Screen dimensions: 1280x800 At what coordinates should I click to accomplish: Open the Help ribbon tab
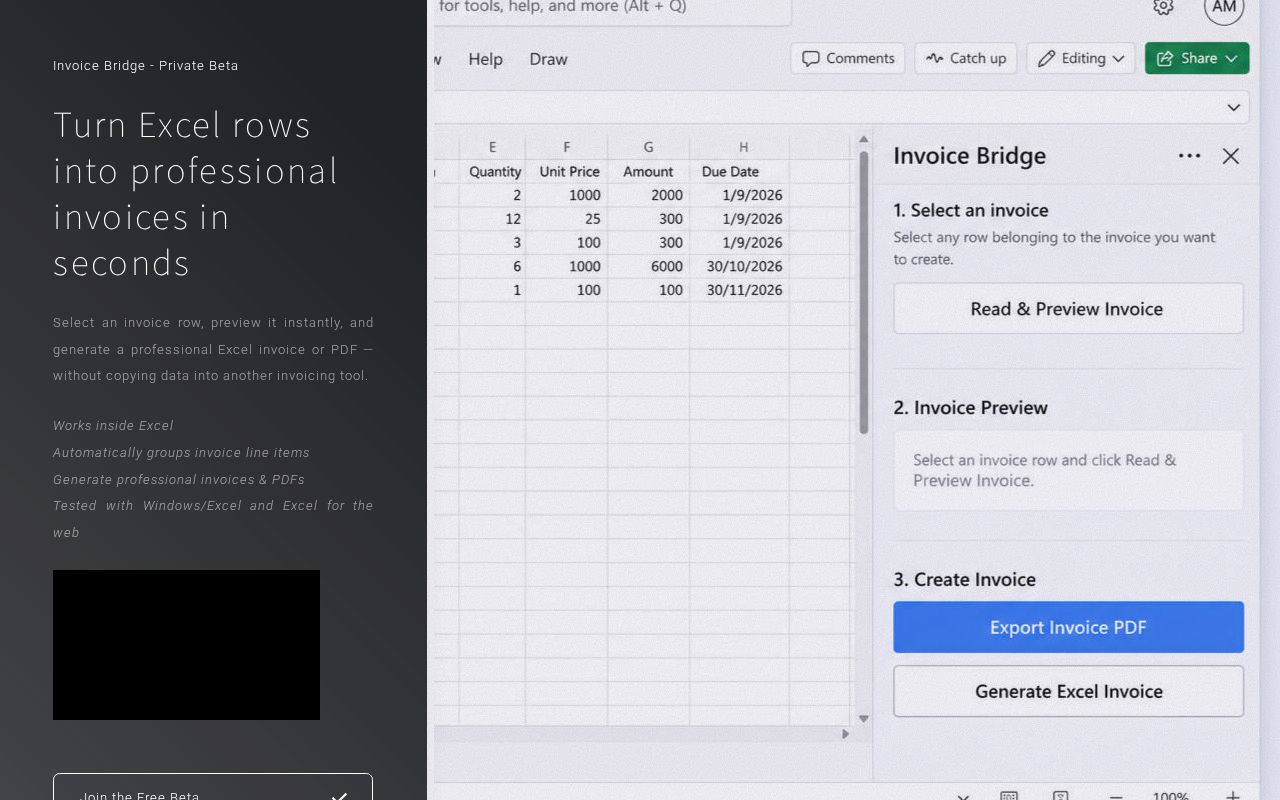pos(485,59)
